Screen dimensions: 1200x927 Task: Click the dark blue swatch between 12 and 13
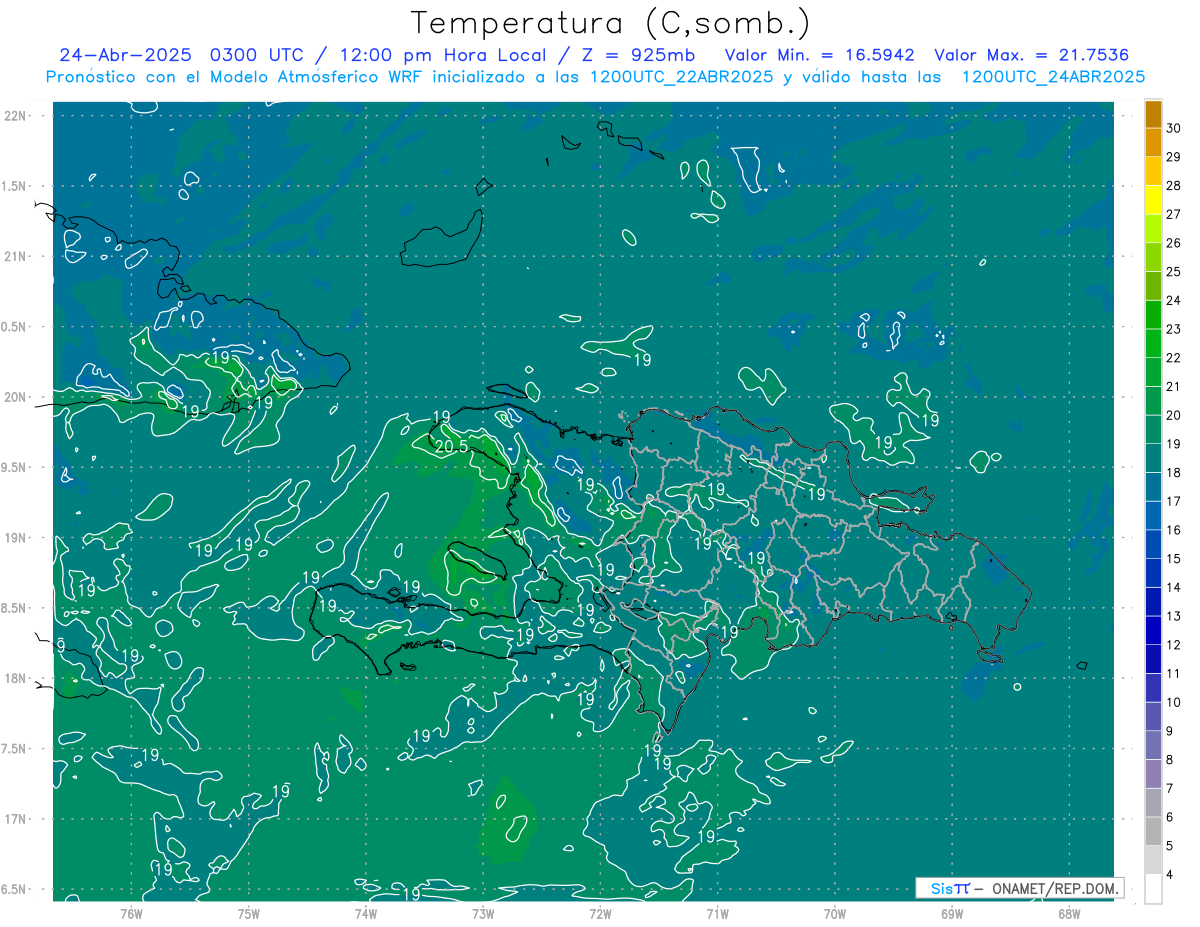coord(1153,630)
